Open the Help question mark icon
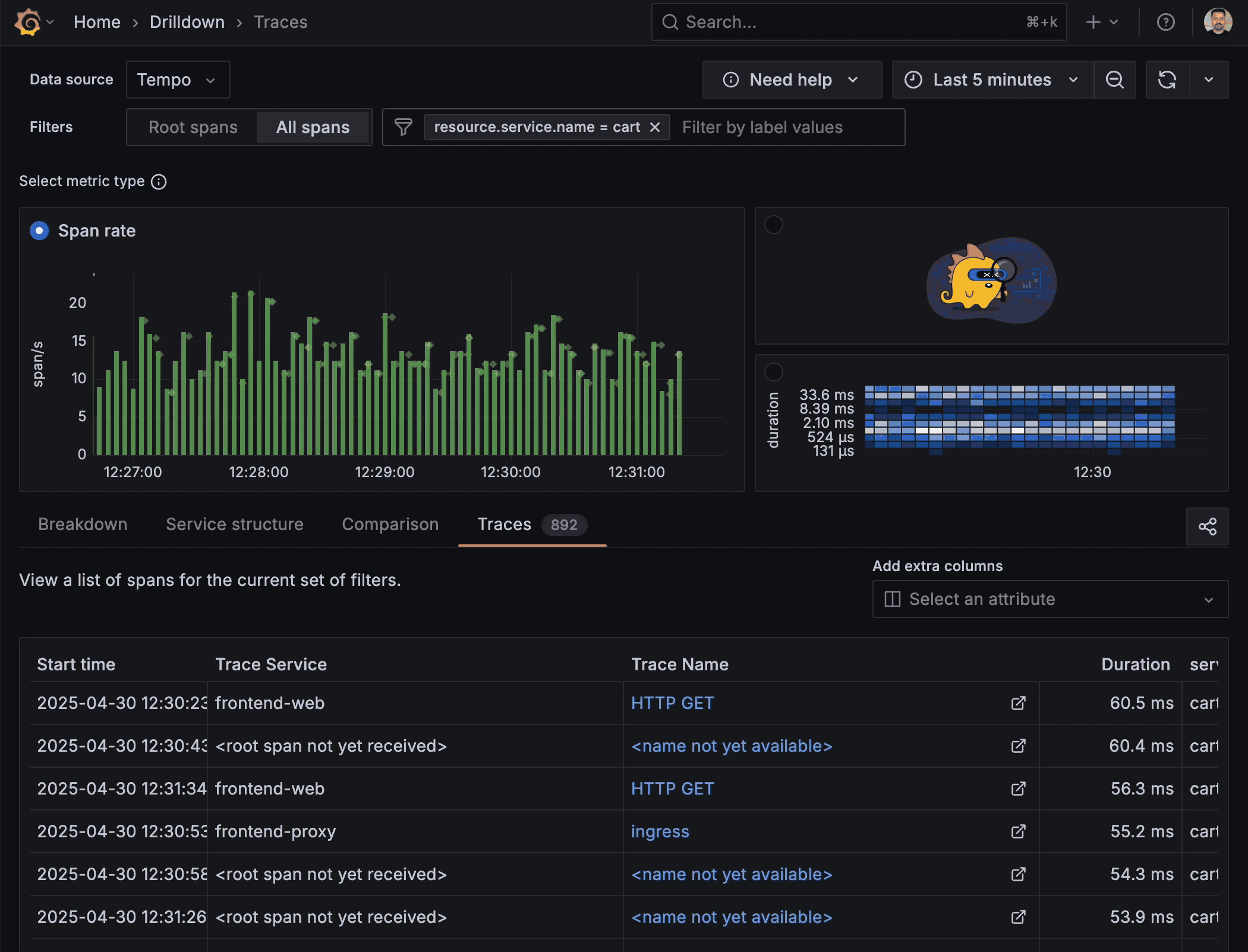Screen dimensions: 1248x952 point(1166,22)
